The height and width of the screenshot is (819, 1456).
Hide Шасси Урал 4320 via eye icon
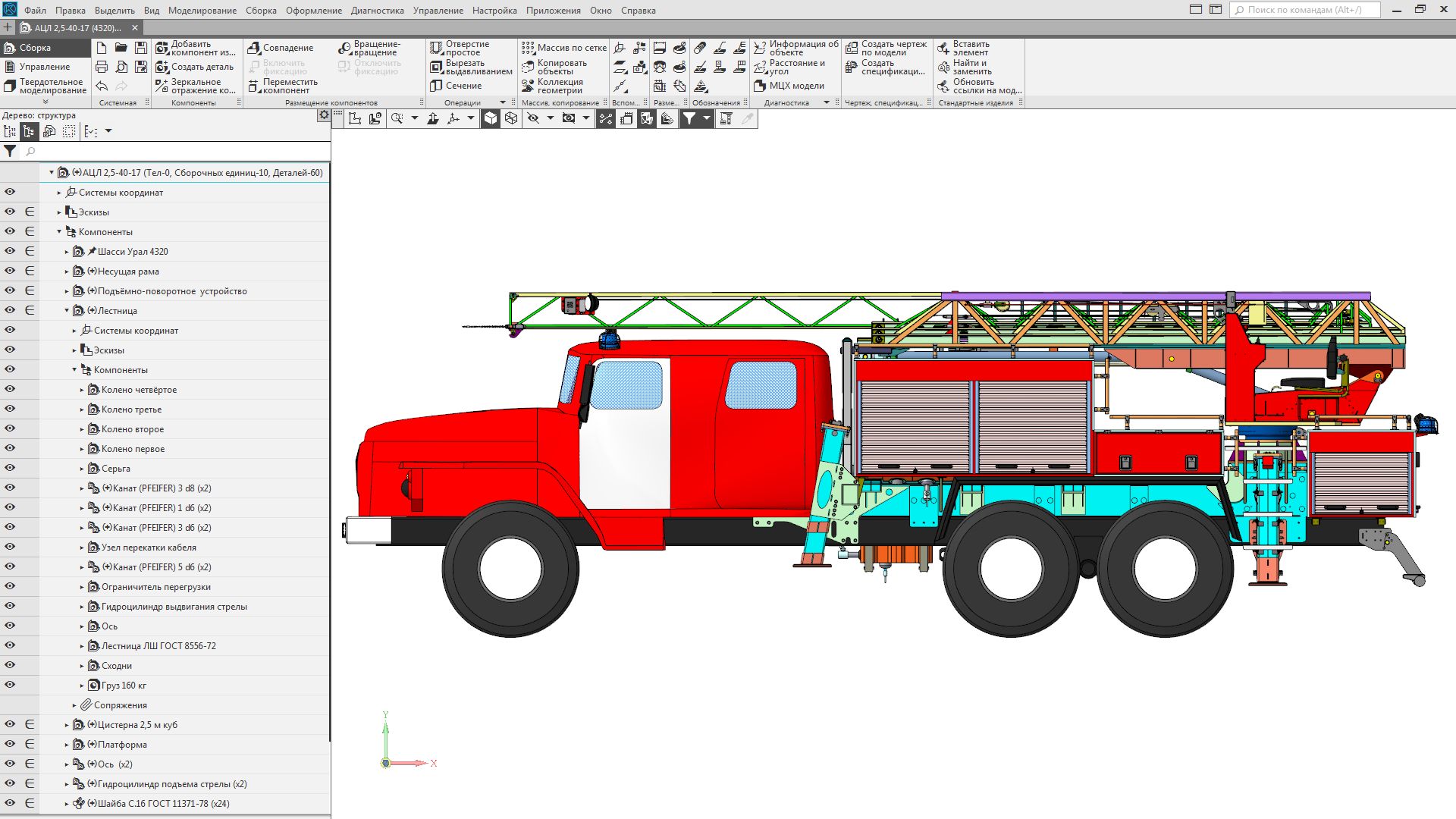10,251
